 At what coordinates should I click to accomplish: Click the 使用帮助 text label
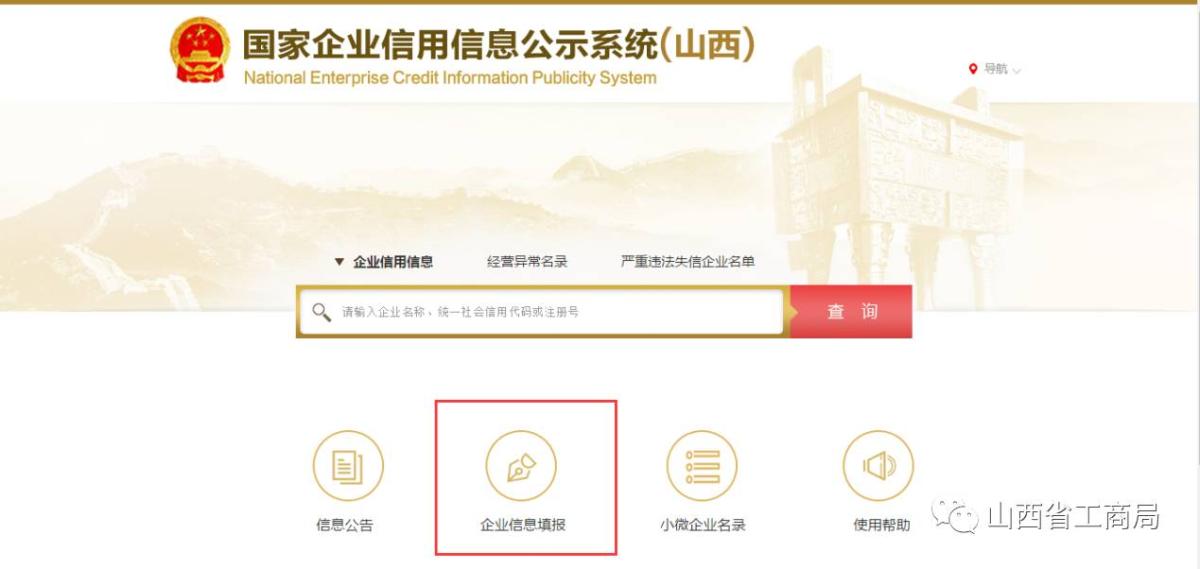click(x=882, y=524)
